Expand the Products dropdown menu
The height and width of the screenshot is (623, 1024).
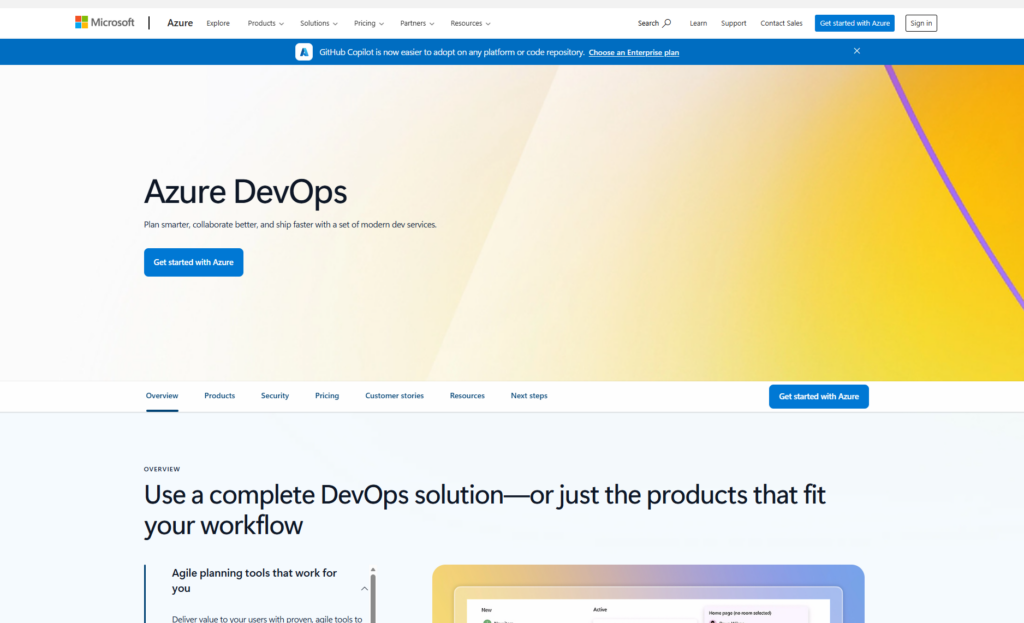pyautogui.click(x=266, y=23)
